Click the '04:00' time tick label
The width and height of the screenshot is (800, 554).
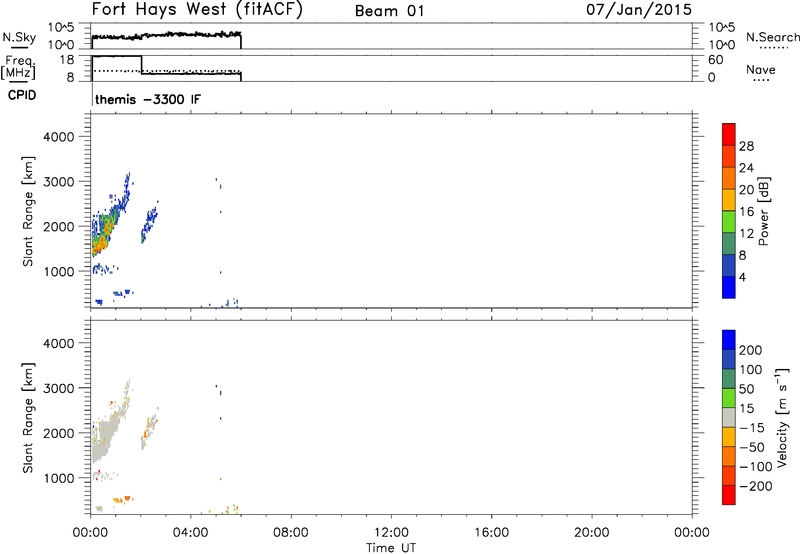(x=191, y=533)
